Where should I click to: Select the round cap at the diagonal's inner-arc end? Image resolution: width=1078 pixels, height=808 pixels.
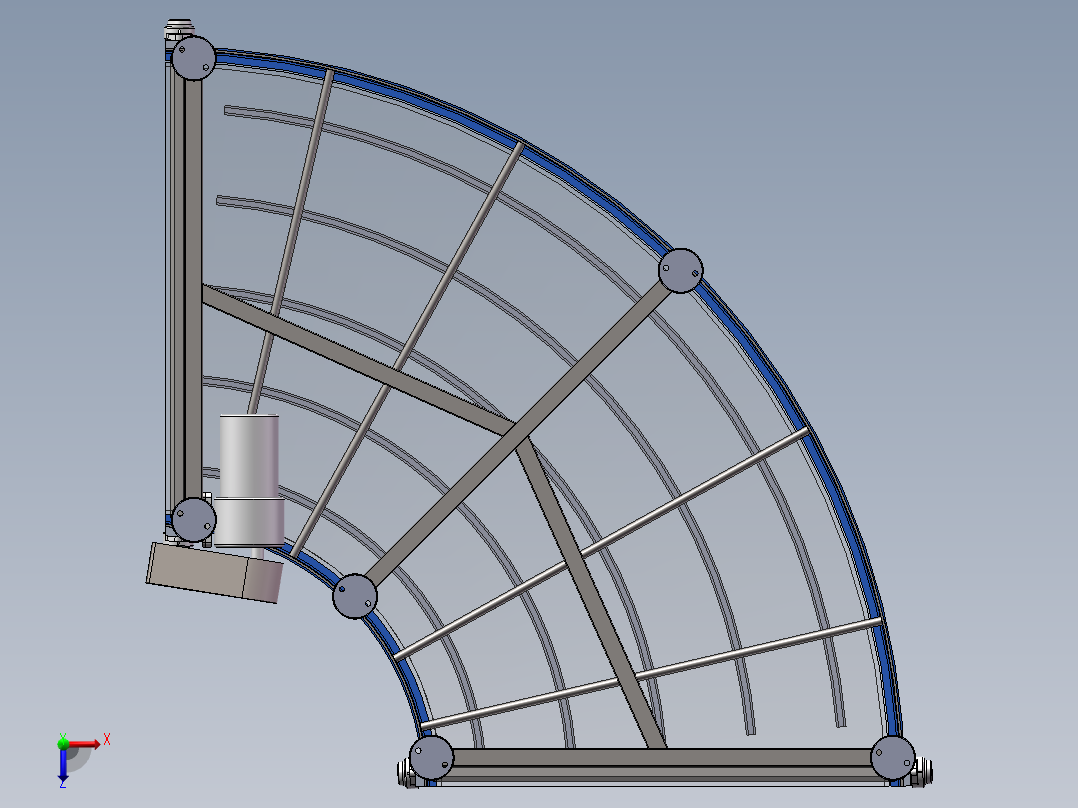tap(355, 596)
